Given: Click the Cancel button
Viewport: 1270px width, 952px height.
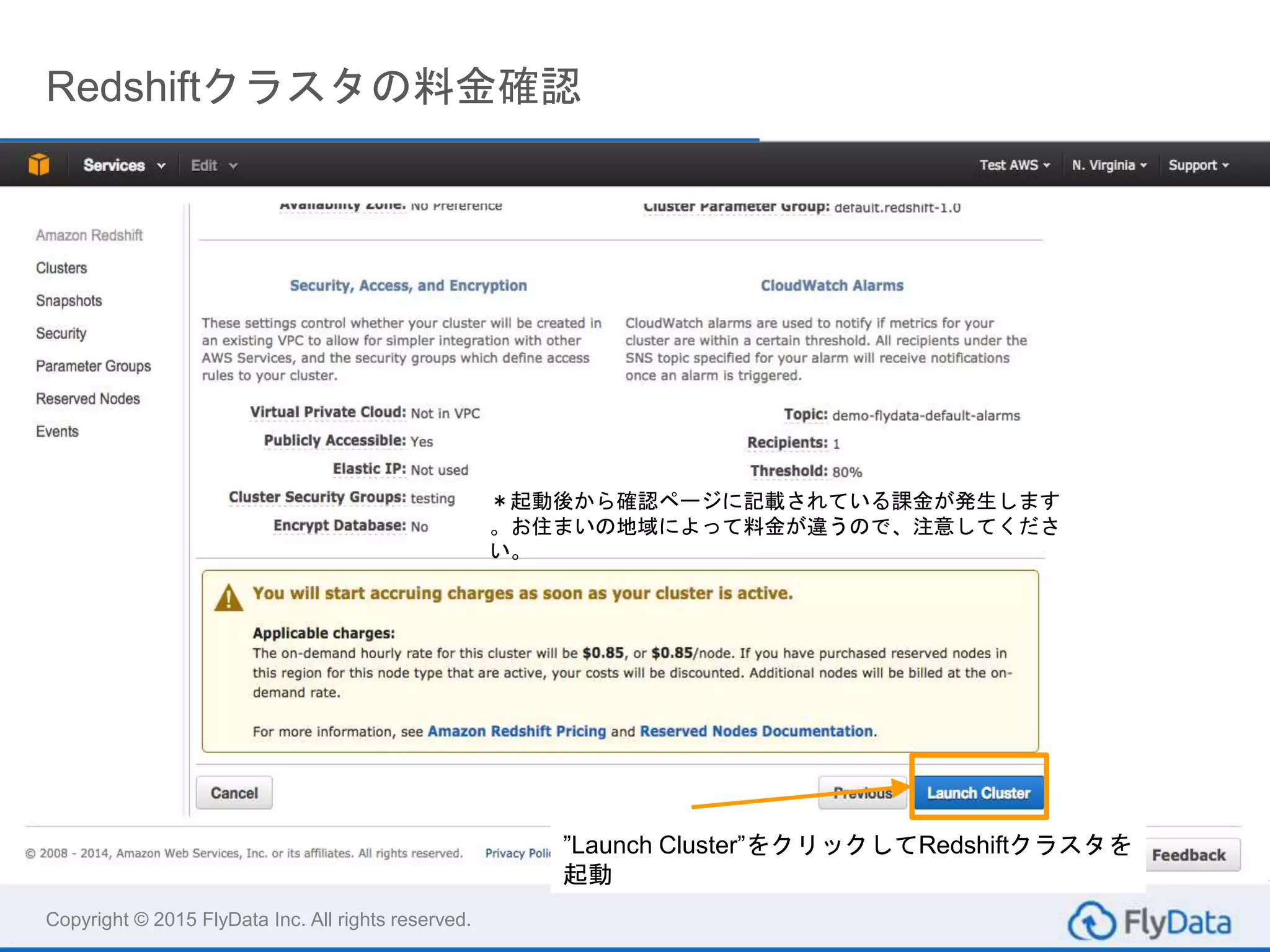Looking at the screenshot, I should [x=234, y=793].
